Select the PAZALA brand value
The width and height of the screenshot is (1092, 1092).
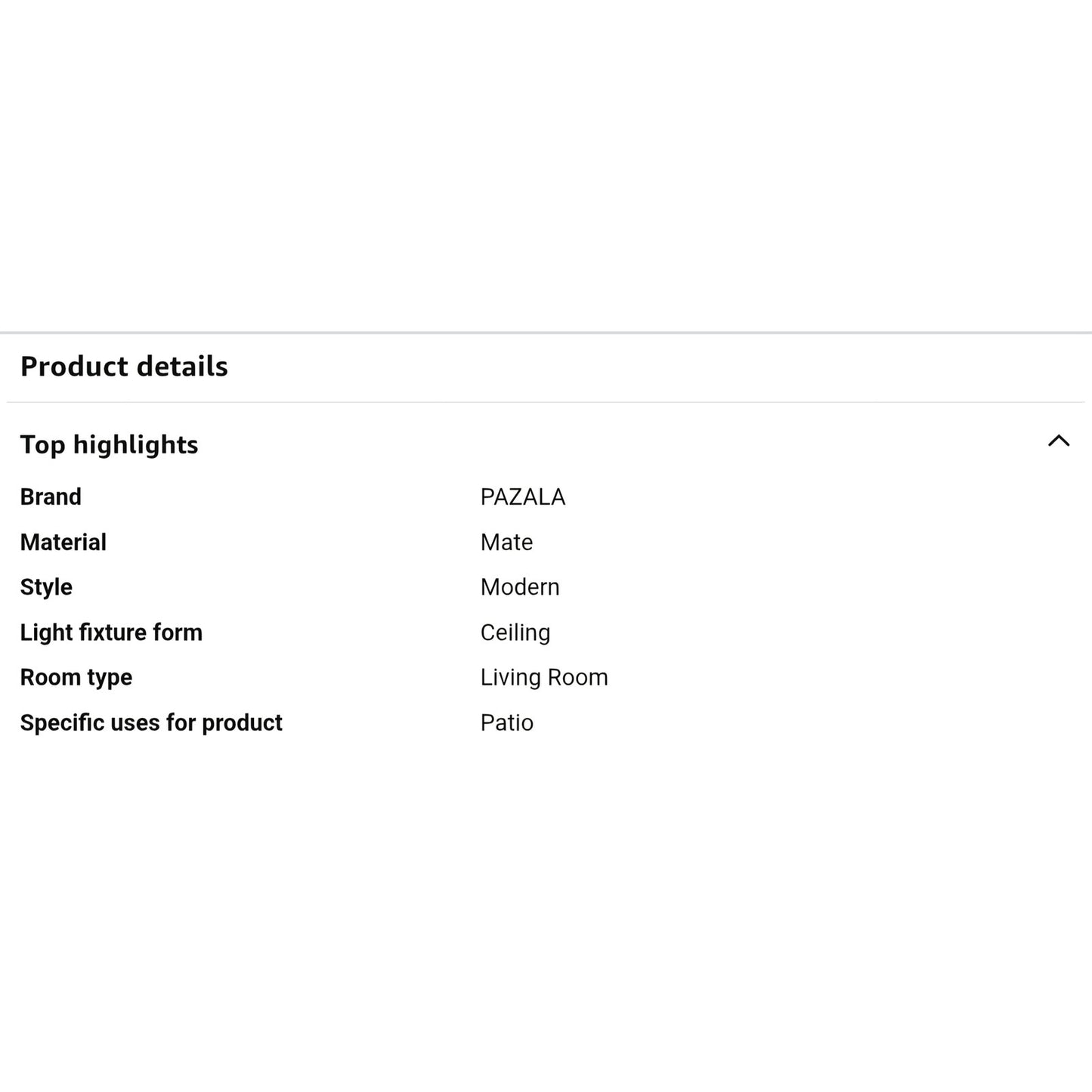click(x=522, y=497)
